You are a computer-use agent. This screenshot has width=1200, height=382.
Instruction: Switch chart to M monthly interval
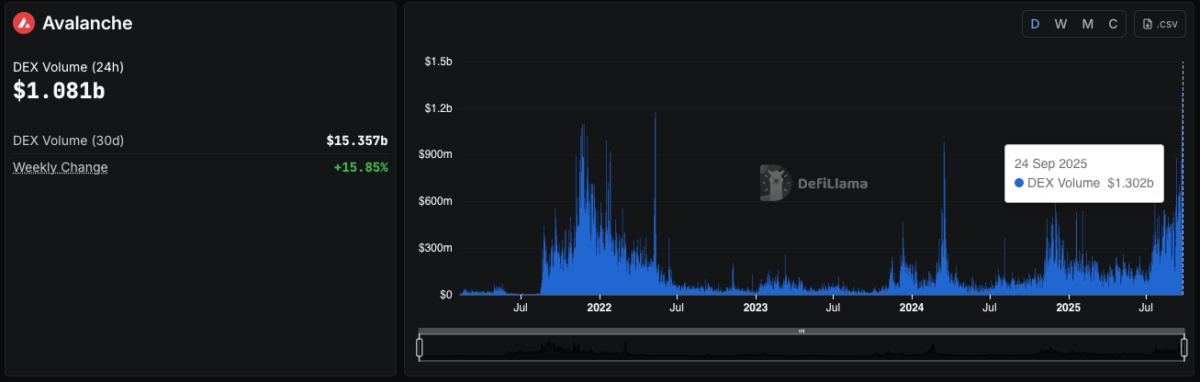click(x=1088, y=24)
